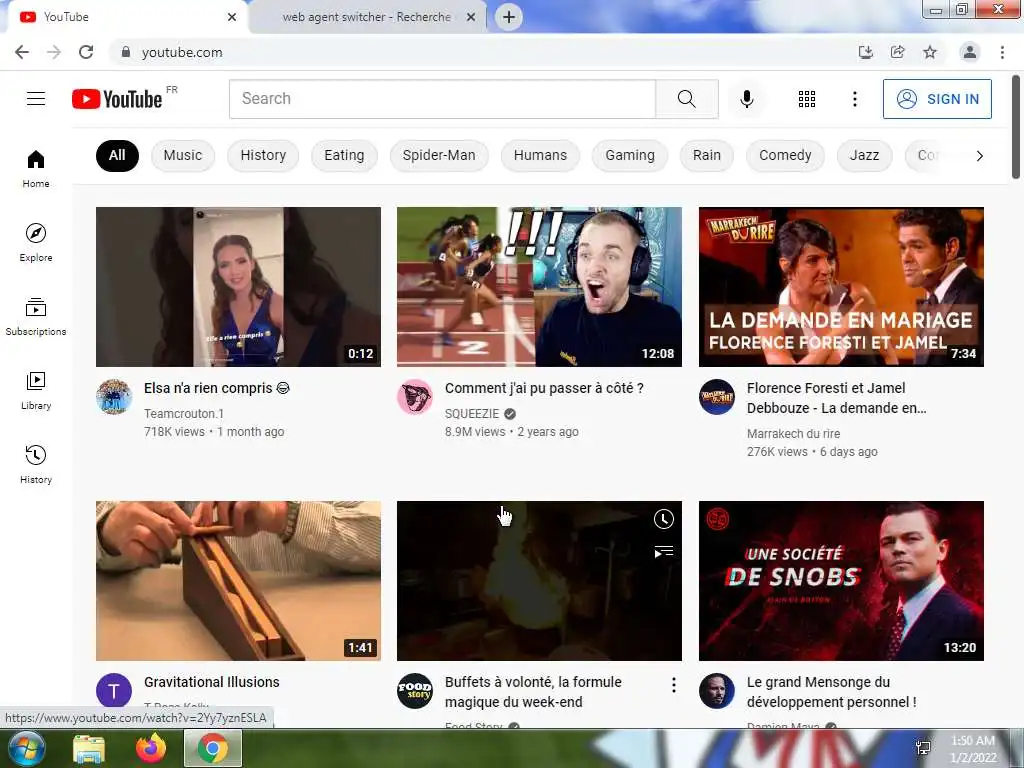Screen dimensions: 1024x768
Task: Open Elsa n'a rien compris thumbnail
Action: tap(238, 287)
